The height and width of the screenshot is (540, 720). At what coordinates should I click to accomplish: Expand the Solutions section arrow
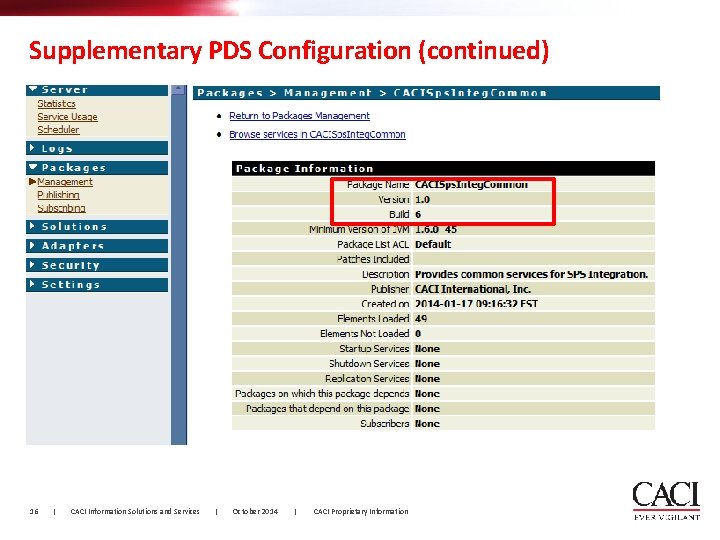click(x=32, y=226)
